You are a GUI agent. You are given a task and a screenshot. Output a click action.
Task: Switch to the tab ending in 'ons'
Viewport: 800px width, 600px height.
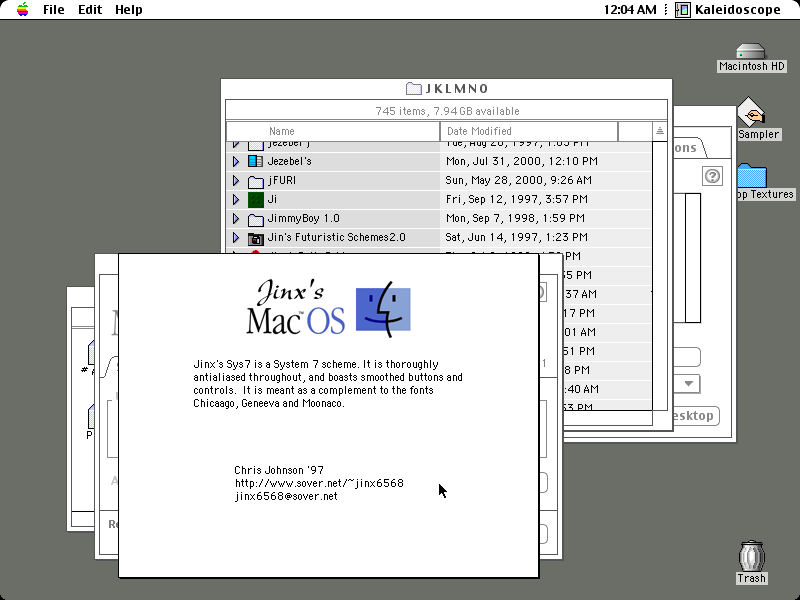[x=687, y=148]
